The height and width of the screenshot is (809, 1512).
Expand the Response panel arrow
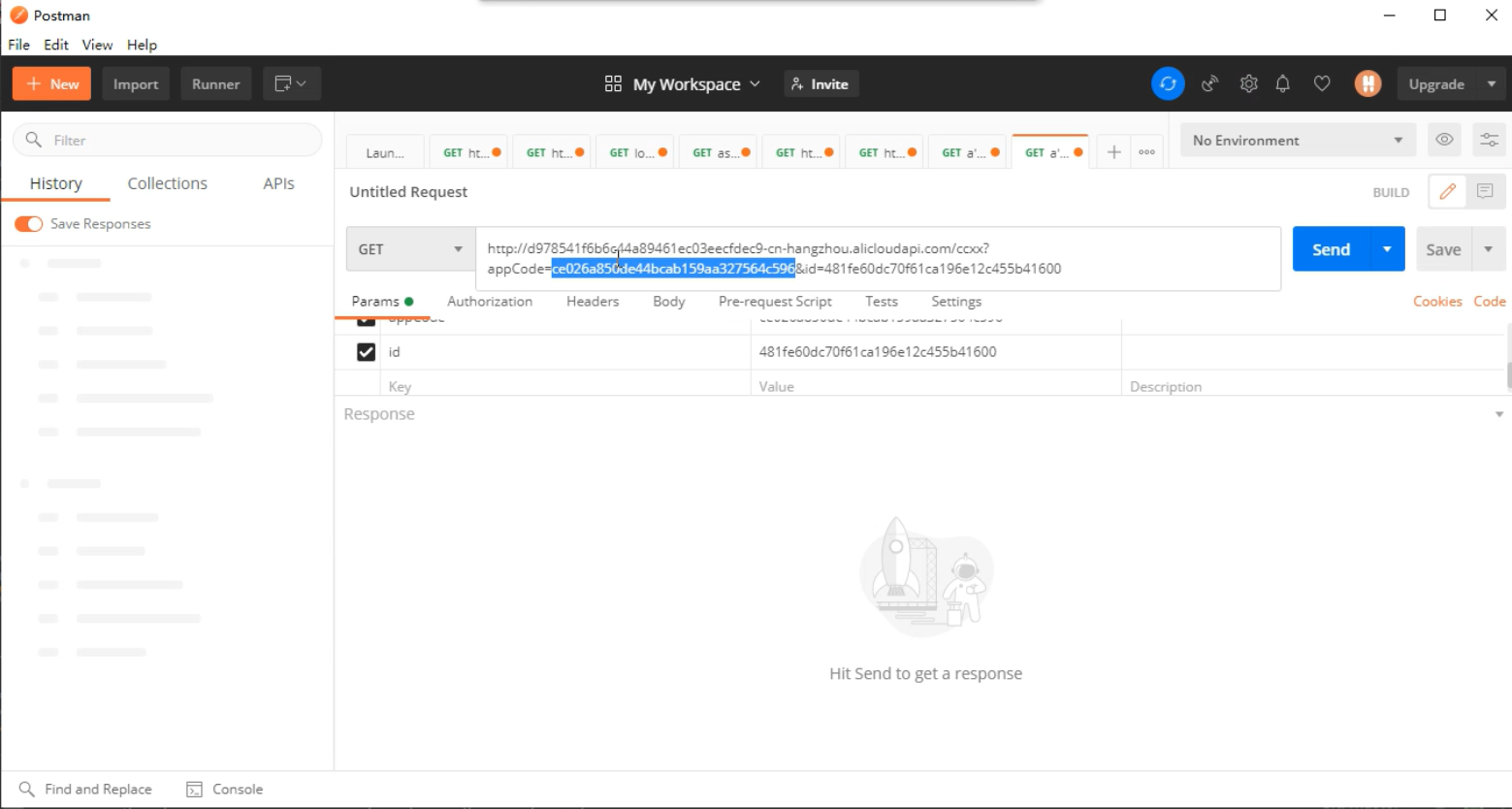coord(1499,414)
